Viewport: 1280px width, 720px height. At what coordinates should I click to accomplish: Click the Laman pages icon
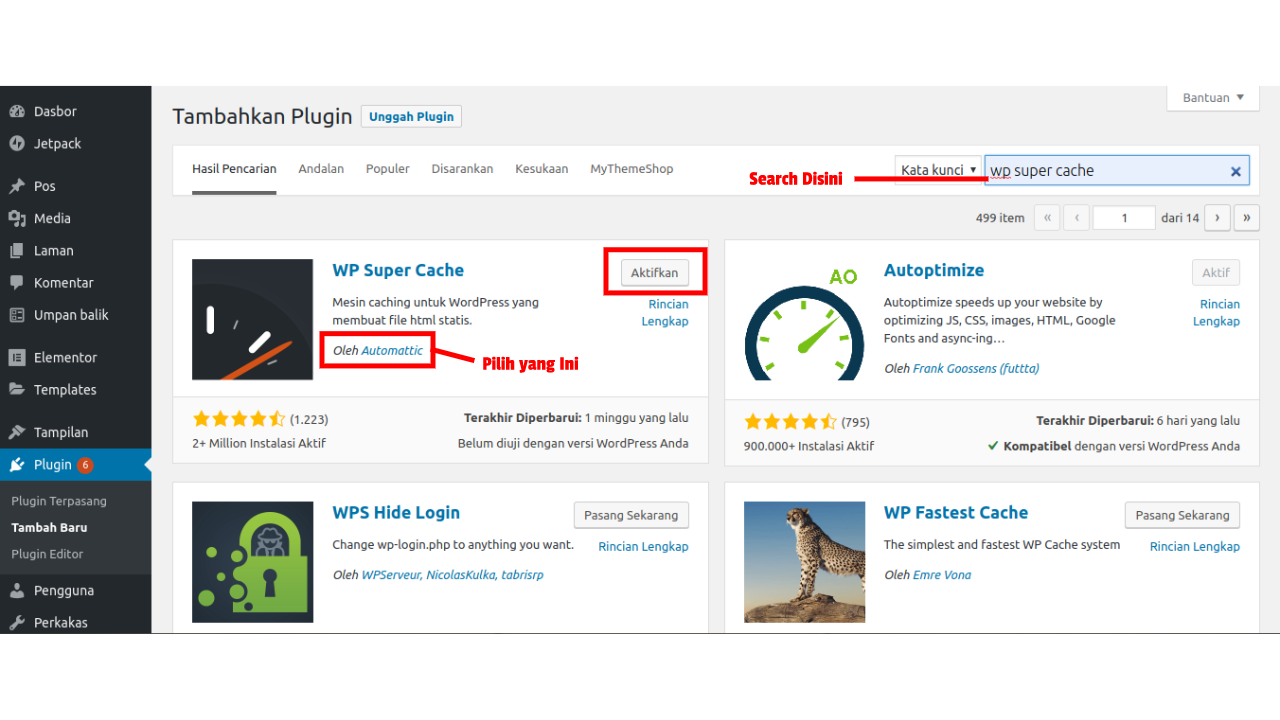point(17,250)
